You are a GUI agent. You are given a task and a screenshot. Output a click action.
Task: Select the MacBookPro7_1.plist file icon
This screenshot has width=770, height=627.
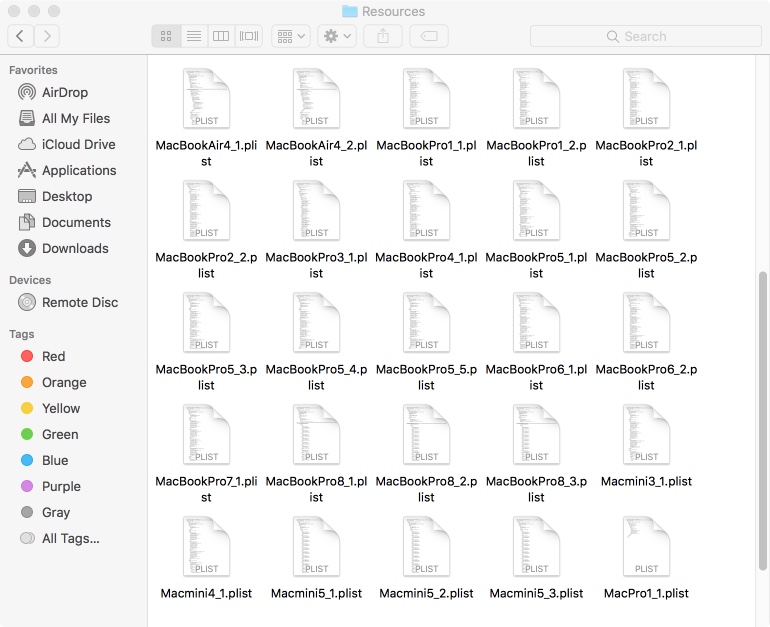click(206, 435)
